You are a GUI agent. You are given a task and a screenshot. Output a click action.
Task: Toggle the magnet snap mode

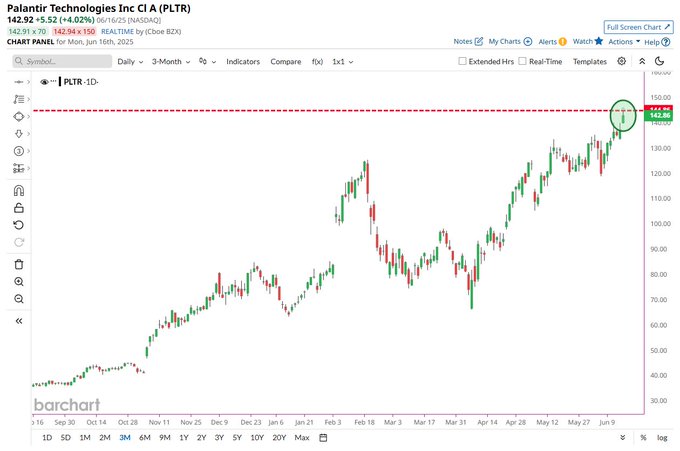point(19,191)
